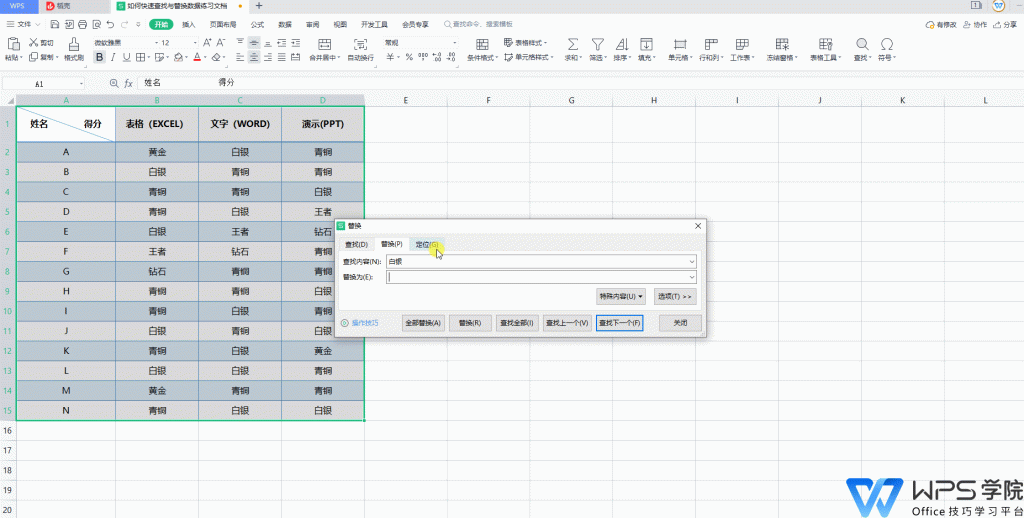Switch to the 公式 ribbon tab

pos(257,25)
